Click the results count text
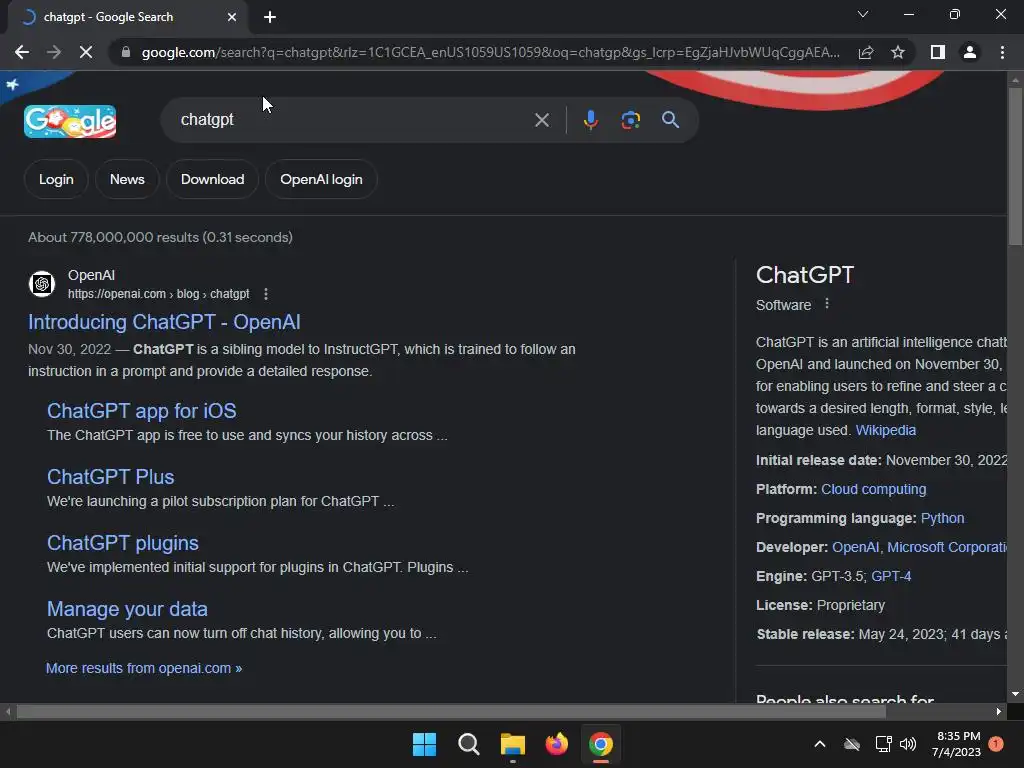The image size is (1024, 768). click(160, 237)
